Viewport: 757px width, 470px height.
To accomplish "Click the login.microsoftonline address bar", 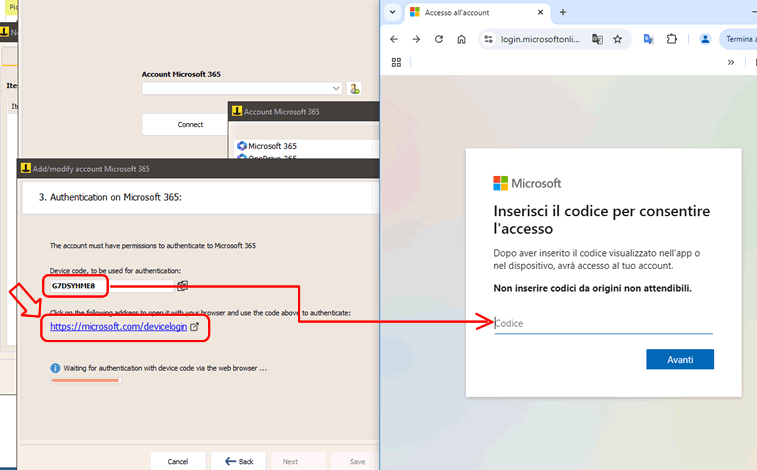I will [540, 39].
